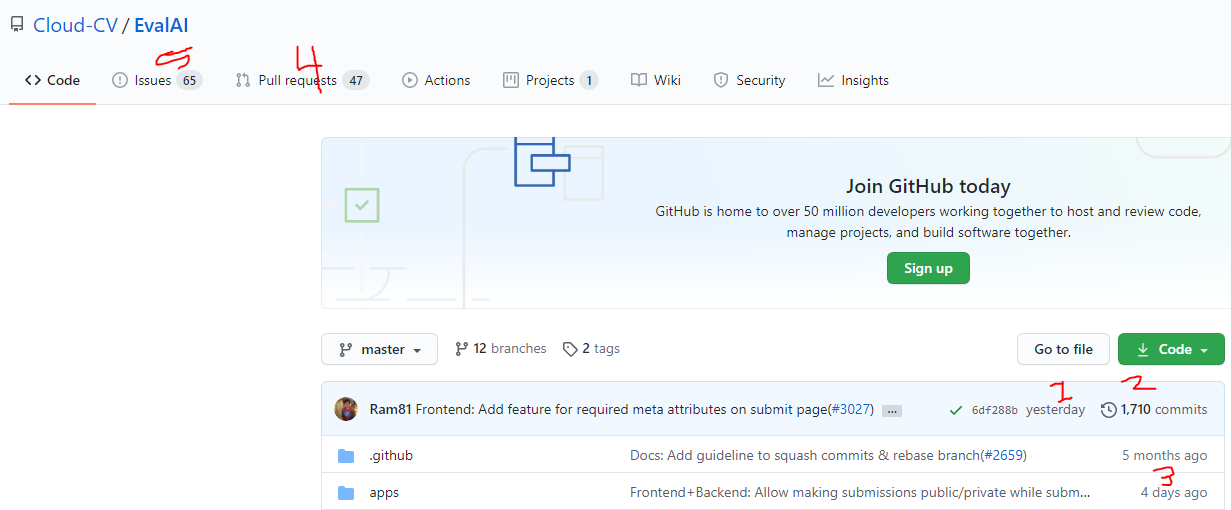Click the Insights graph icon
1231x510 pixels.
pyautogui.click(x=826, y=80)
